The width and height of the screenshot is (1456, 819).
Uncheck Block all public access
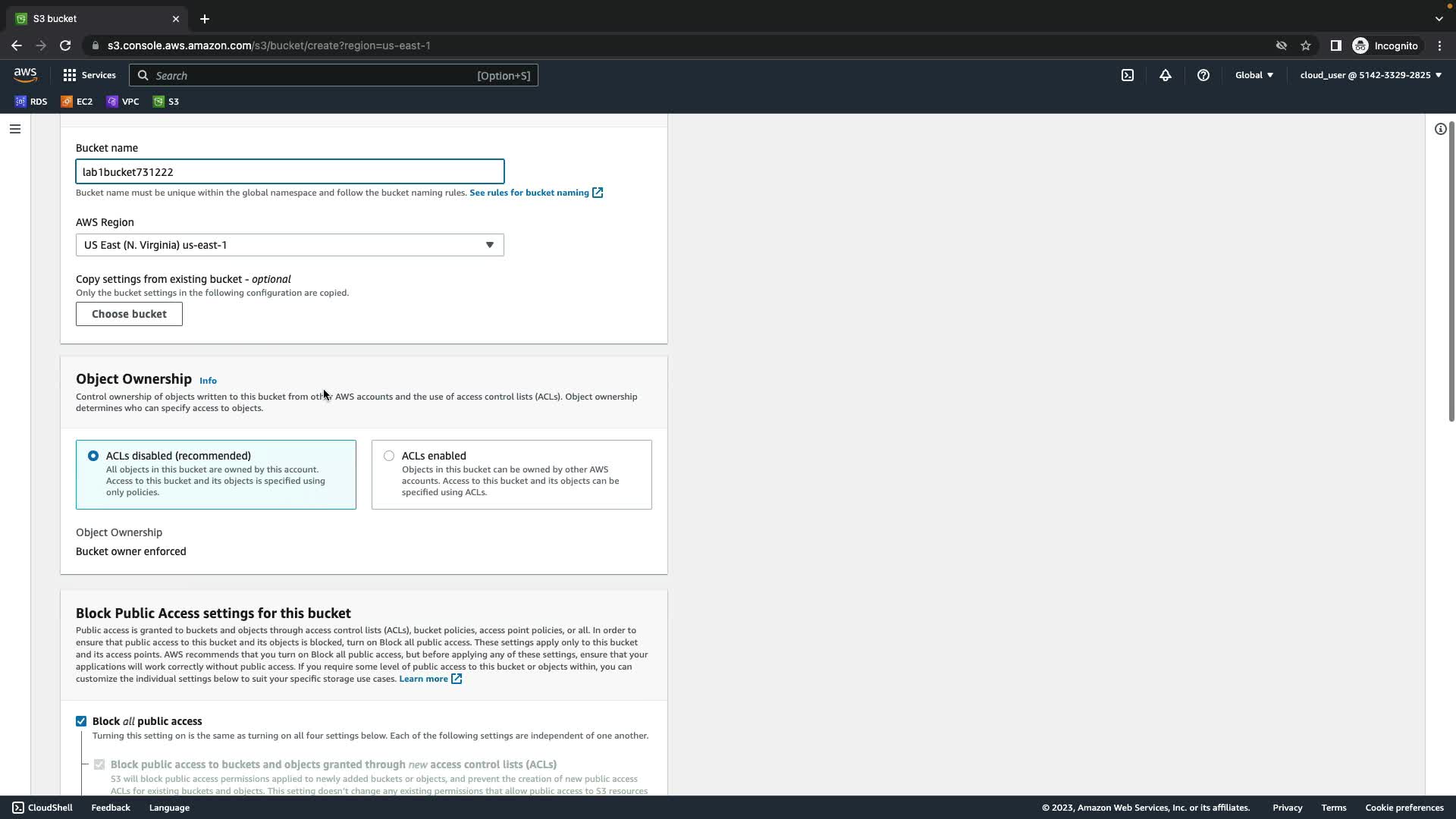[x=81, y=721]
